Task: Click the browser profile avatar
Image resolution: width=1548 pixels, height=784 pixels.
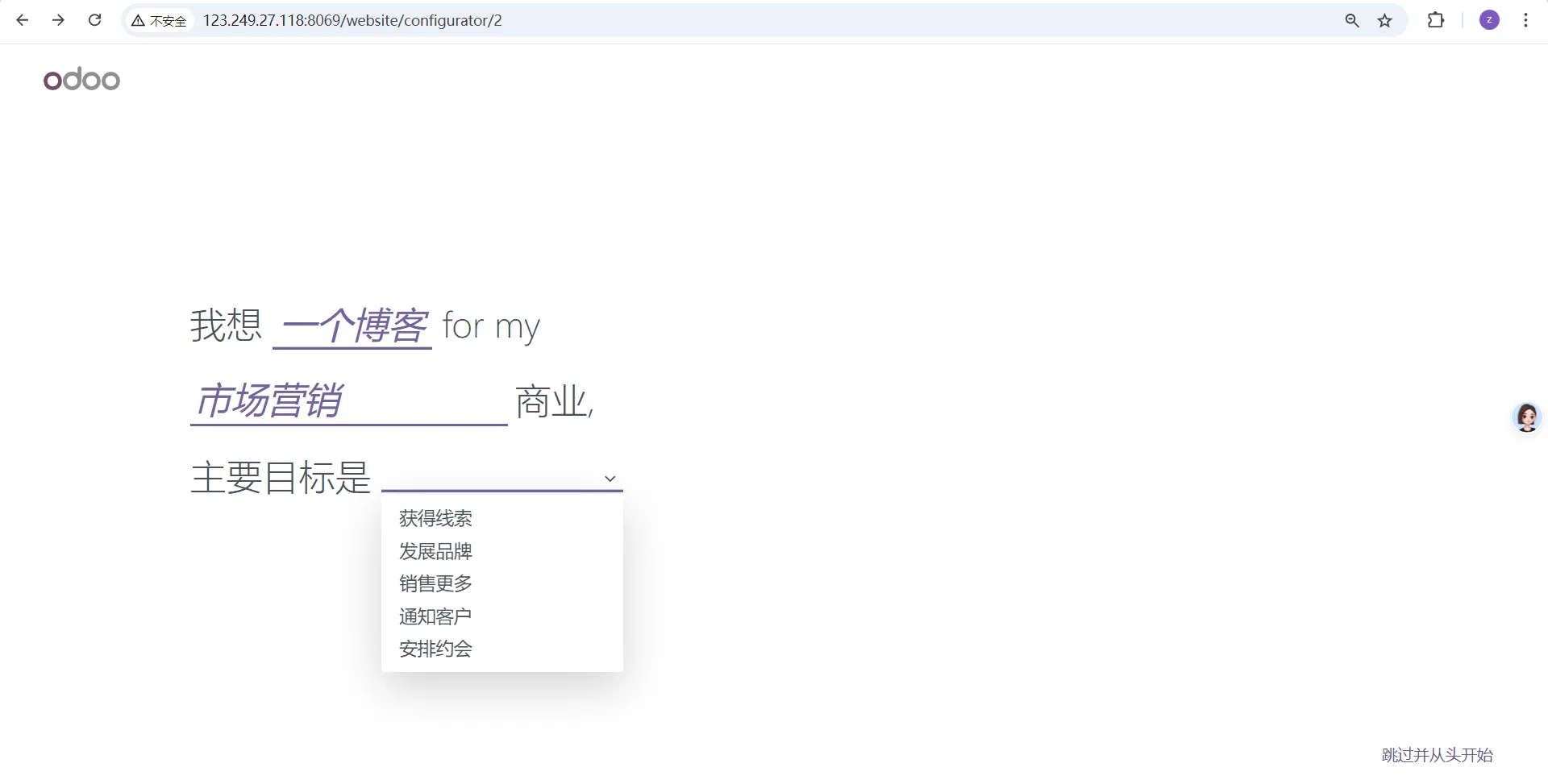Action: 1489,20
